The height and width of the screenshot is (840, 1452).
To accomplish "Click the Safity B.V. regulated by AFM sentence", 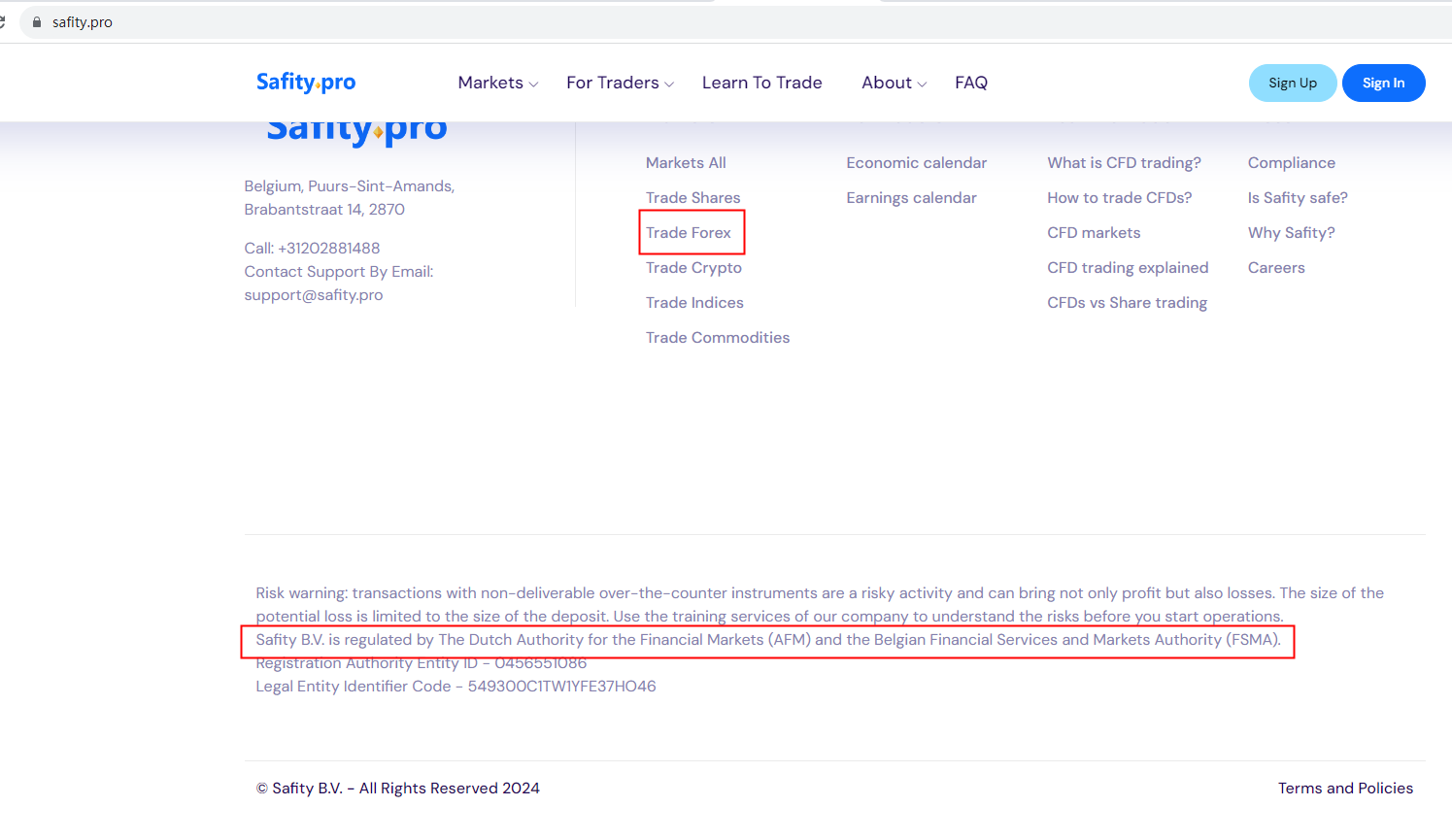I will 768,640.
